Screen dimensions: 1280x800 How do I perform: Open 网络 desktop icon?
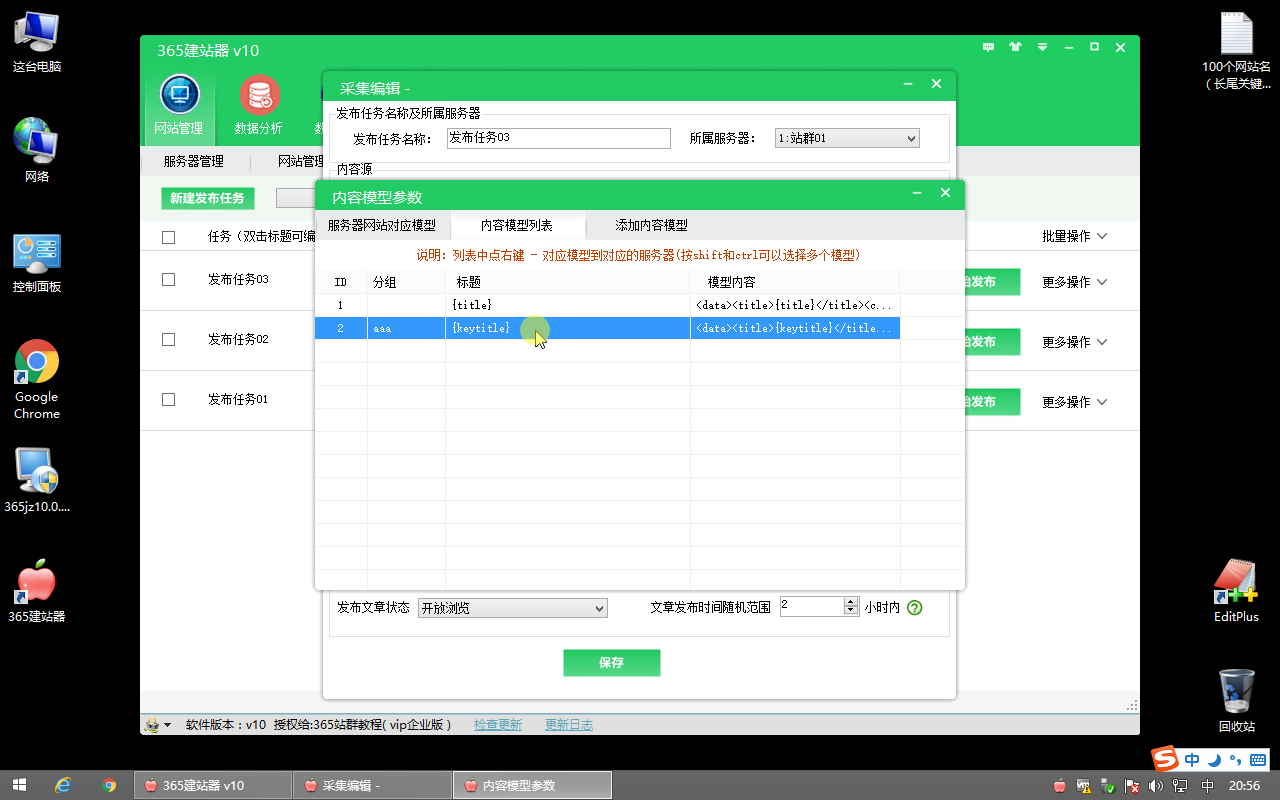[37, 151]
